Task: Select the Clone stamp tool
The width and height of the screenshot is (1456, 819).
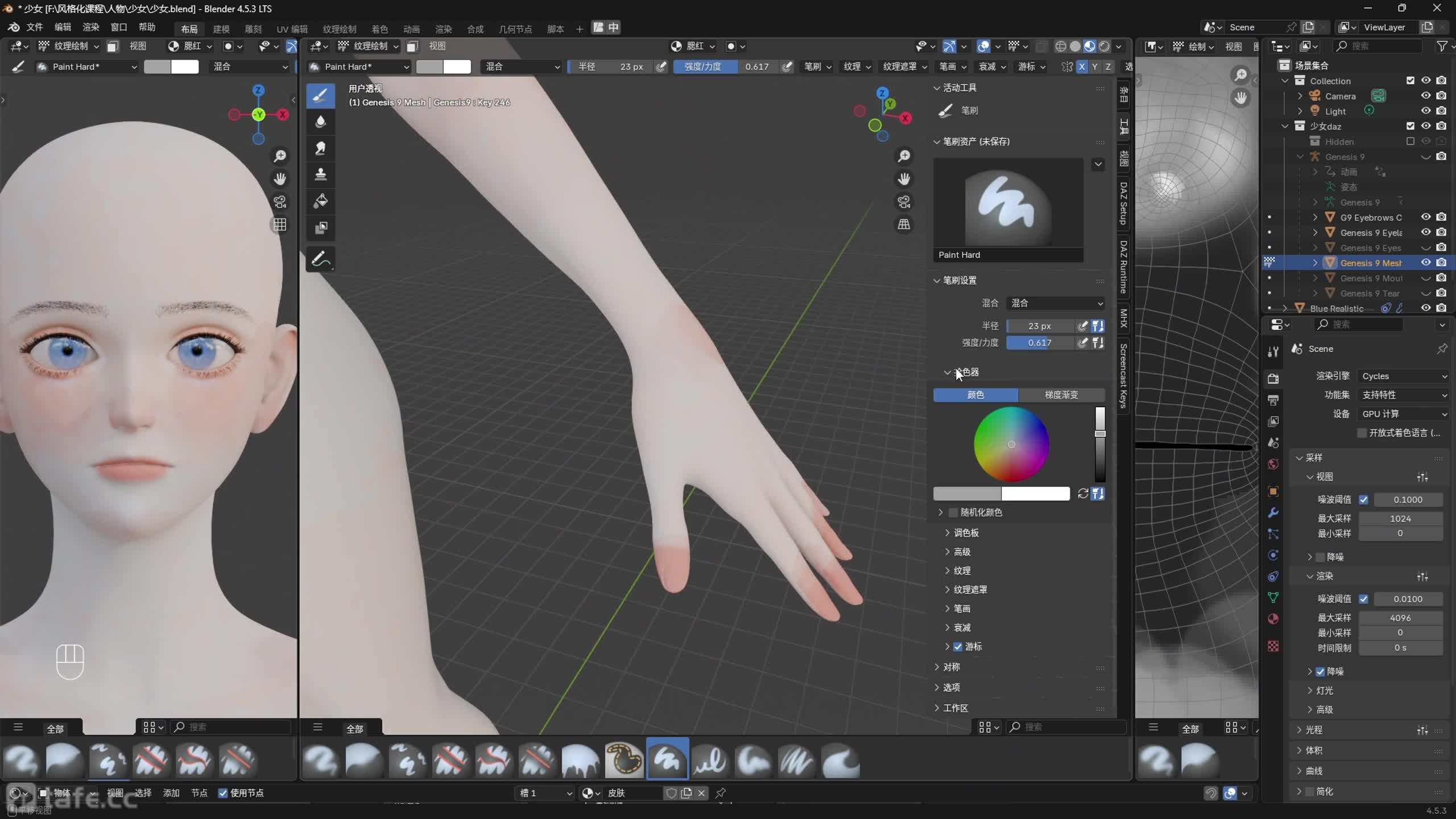Action: pos(320,175)
